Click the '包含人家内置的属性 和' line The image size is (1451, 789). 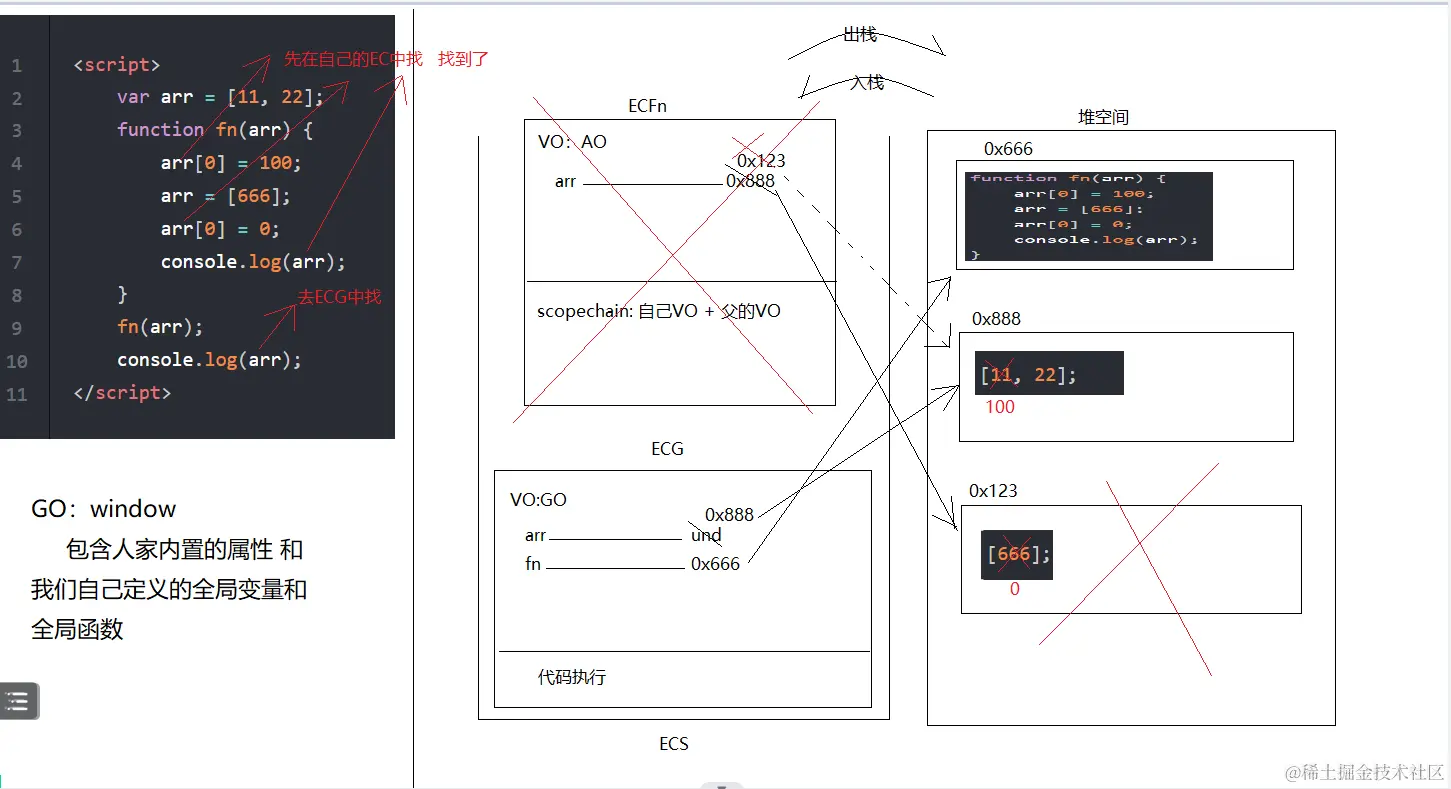[185, 549]
